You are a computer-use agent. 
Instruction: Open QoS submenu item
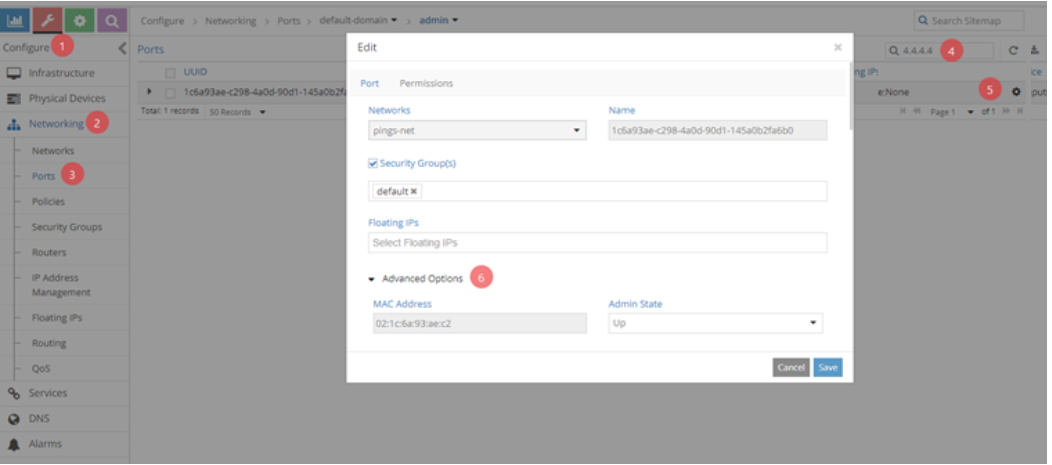coord(41,368)
